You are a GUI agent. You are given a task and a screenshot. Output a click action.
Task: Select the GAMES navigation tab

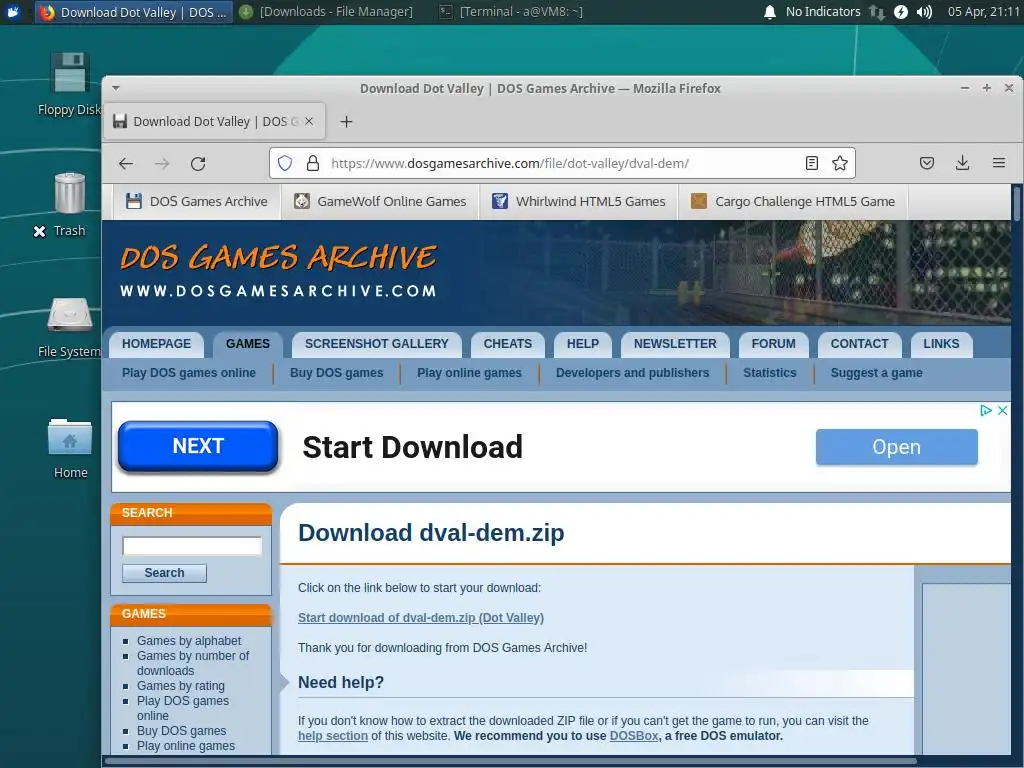pos(248,344)
